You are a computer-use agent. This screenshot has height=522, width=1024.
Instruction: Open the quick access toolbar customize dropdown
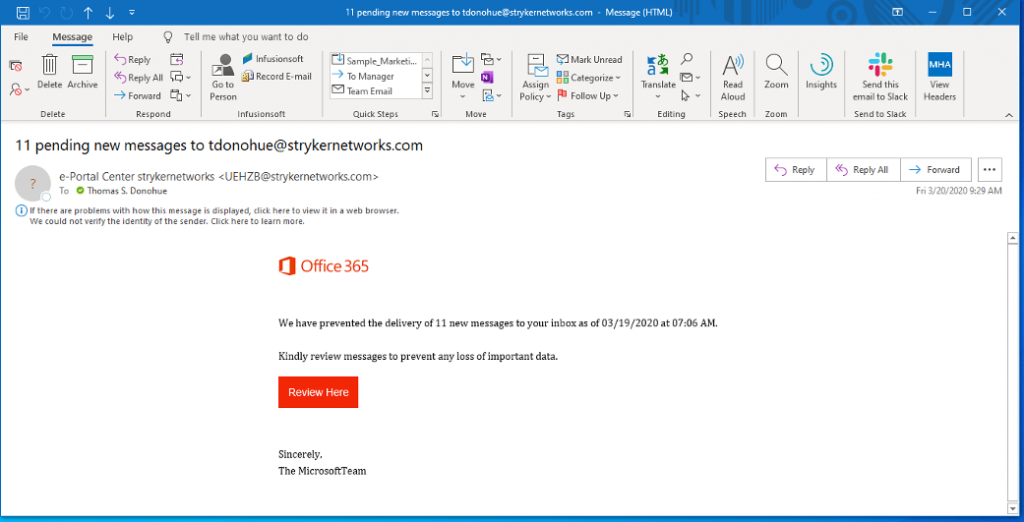click(132, 12)
